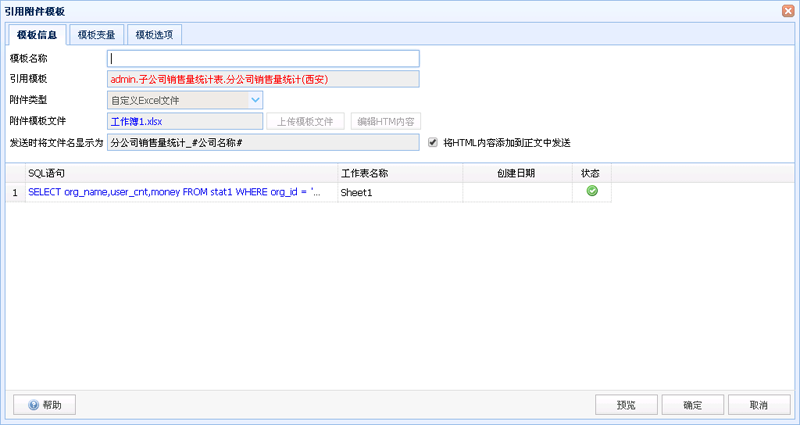Toggle 将HTML内容添加到正文中发送 checkbox

433,143
